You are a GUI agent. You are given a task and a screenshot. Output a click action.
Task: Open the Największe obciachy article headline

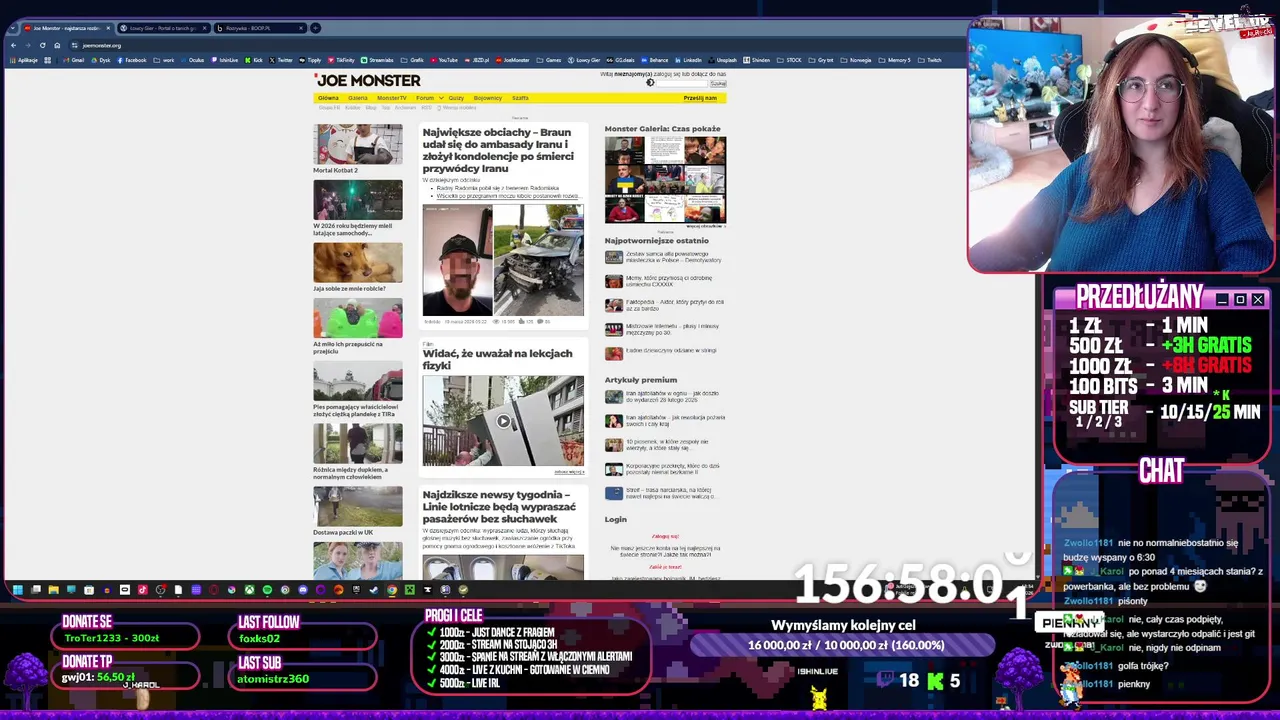[x=498, y=150]
